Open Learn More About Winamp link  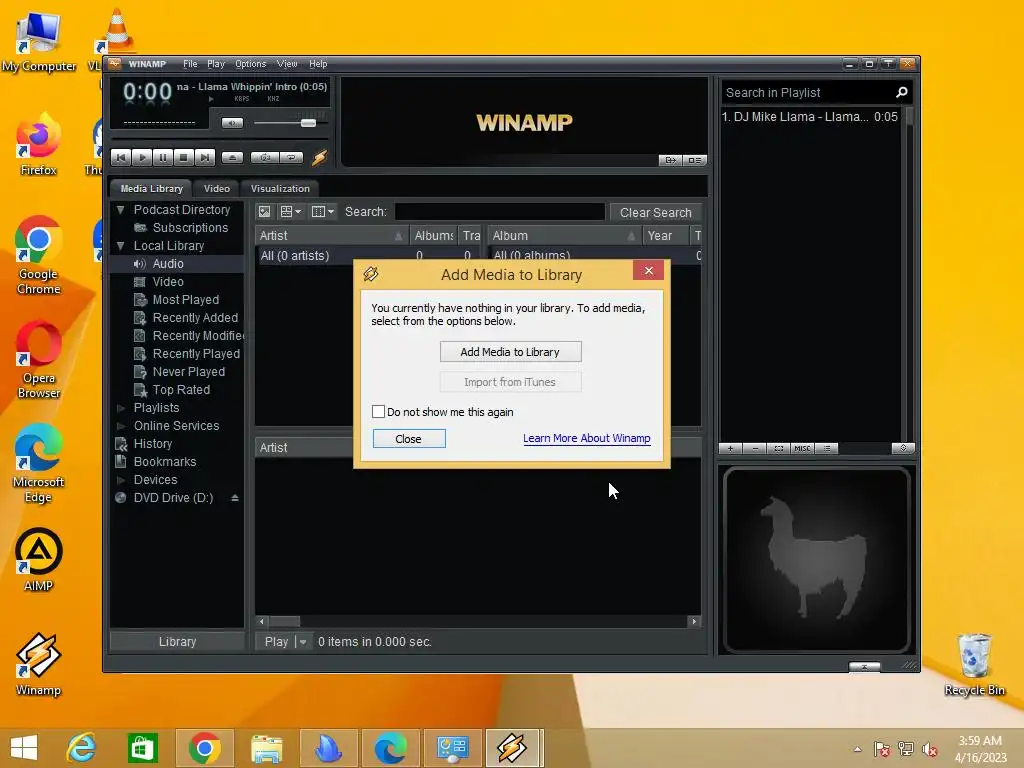tap(586, 438)
